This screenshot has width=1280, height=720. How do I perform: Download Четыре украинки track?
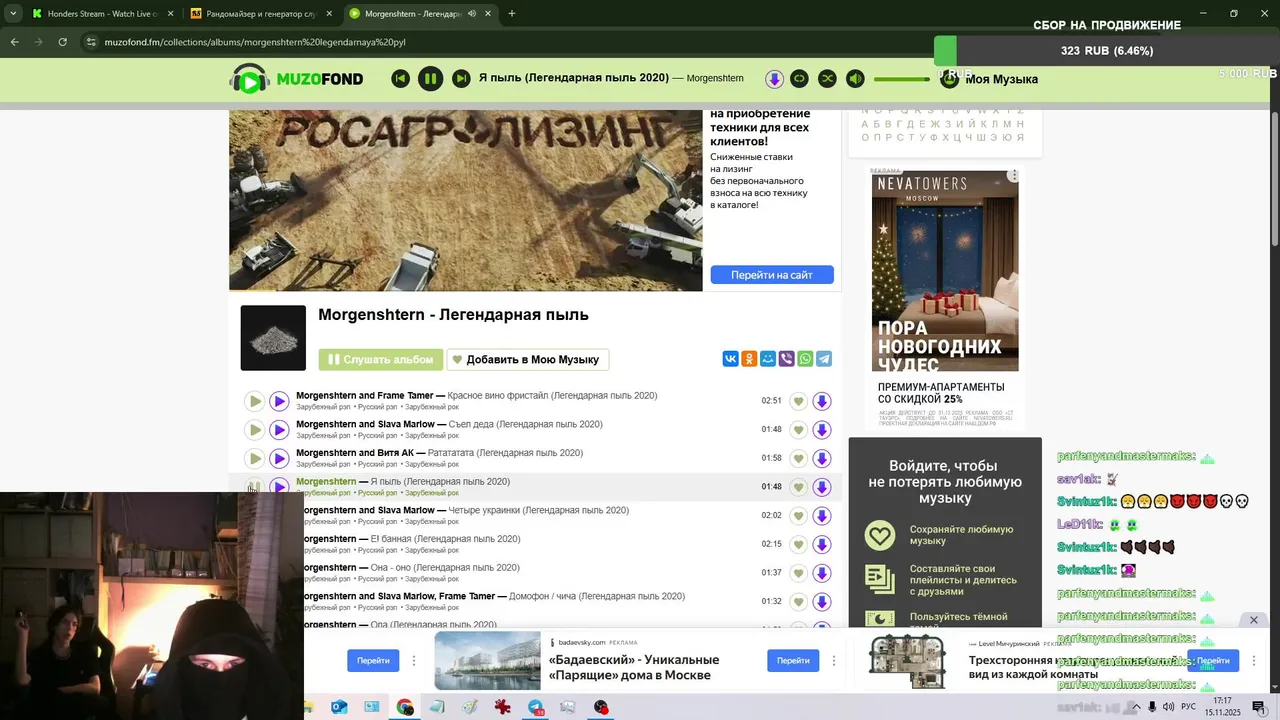(822, 516)
